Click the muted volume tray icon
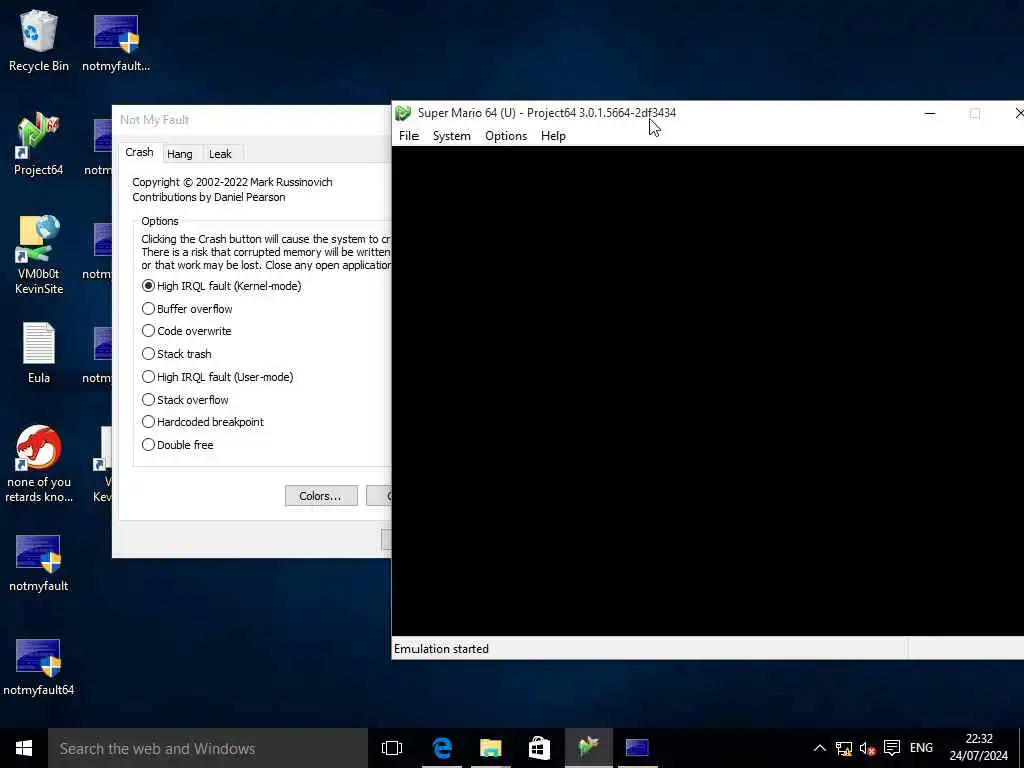Screen dimensions: 1024x768 867,748
